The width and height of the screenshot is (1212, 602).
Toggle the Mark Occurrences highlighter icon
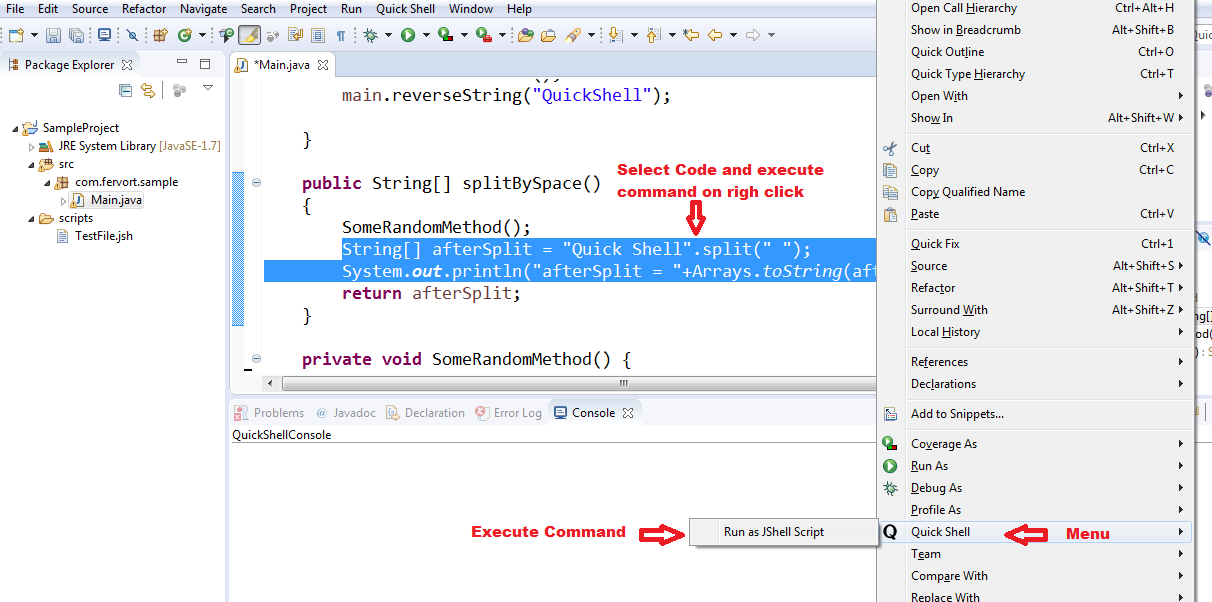pos(249,35)
